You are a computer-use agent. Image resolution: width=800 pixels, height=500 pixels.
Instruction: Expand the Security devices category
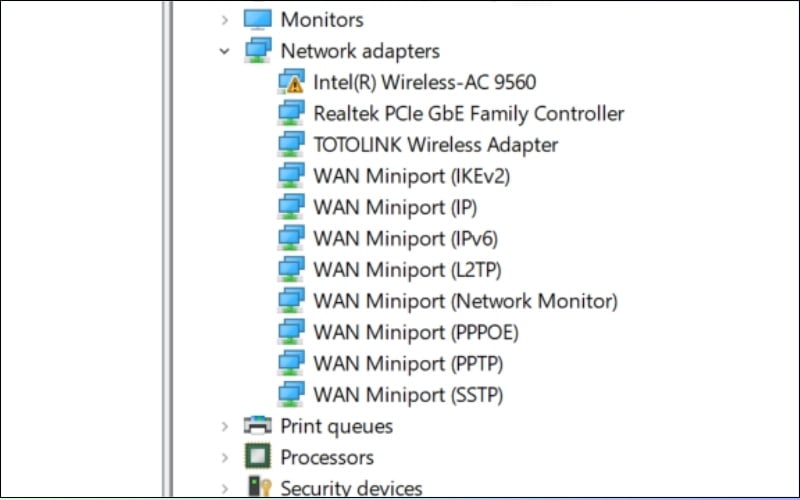coord(225,488)
